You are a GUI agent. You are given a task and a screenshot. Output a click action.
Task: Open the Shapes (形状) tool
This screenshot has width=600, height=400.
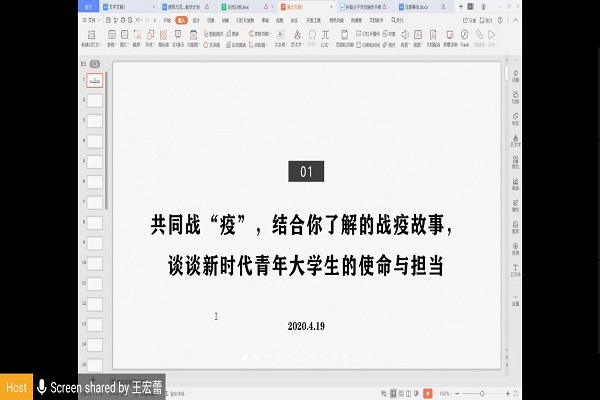(x=150, y=32)
